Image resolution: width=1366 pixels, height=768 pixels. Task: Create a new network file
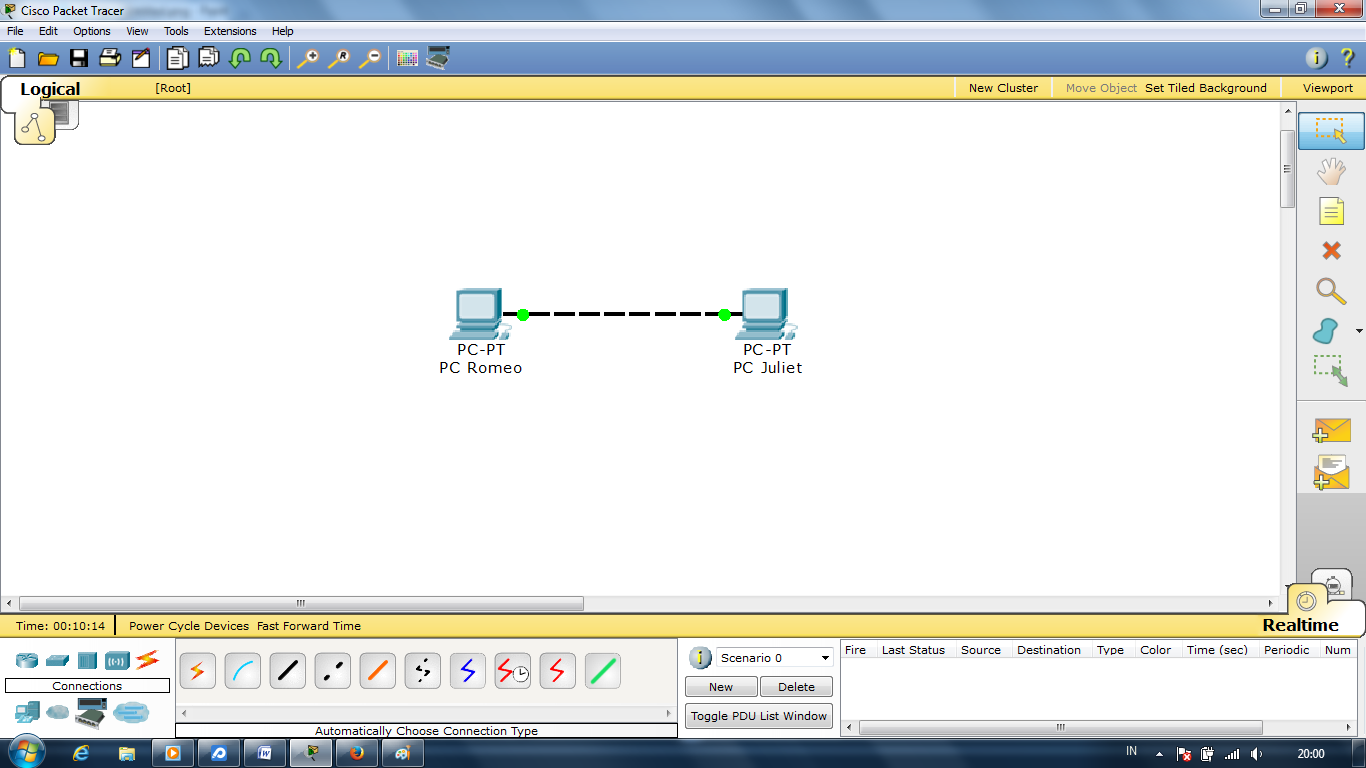point(16,58)
